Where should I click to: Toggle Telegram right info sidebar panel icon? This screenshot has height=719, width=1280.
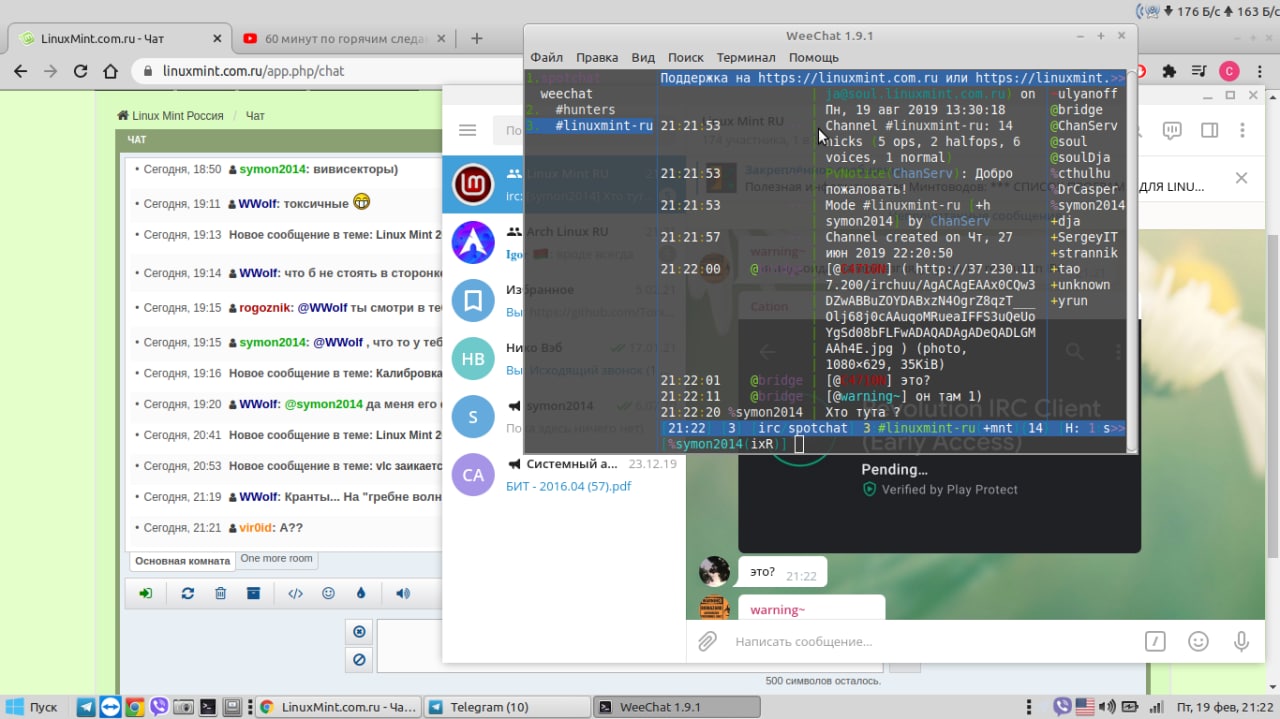[1209, 130]
